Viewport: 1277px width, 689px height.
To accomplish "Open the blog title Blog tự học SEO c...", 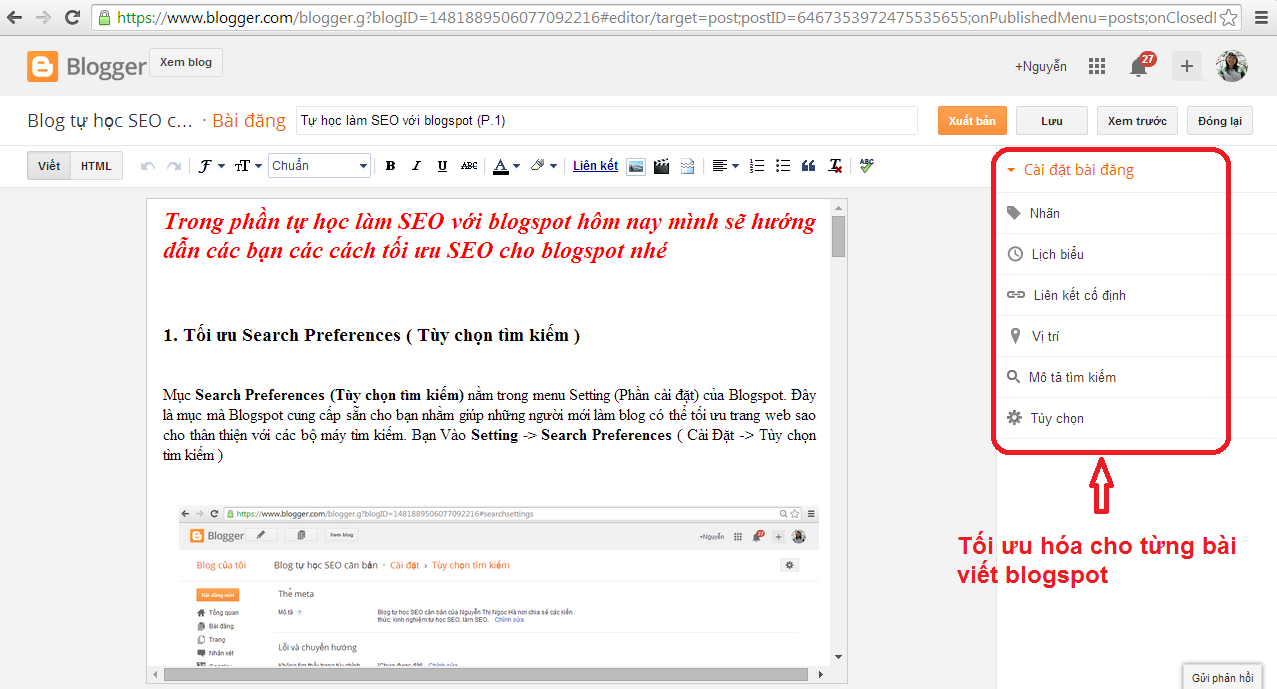I will (110, 121).
